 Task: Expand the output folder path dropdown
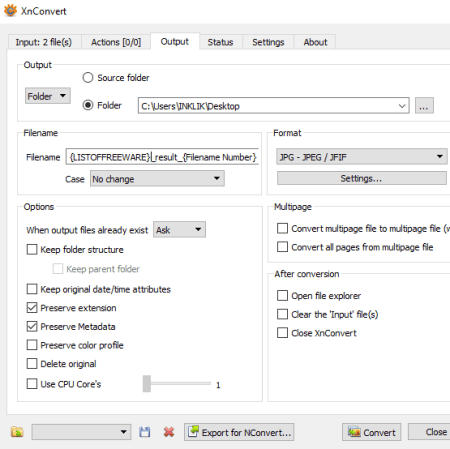point(402,106)
